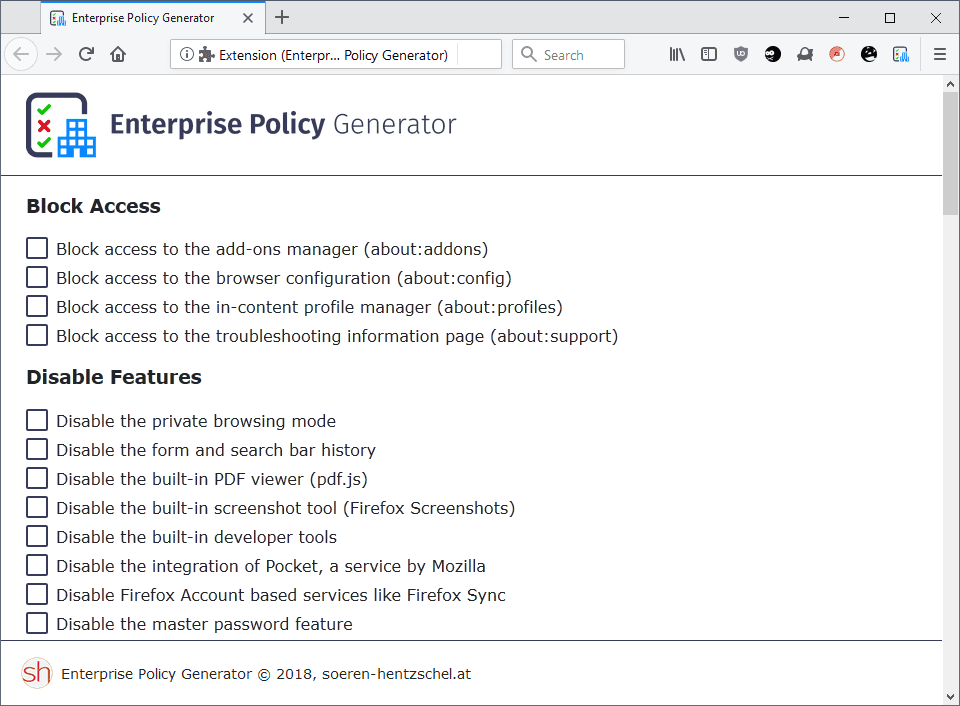Open a new tab with plus button
The height and width of the screenshot is (706, 960).
click(282, 18)
